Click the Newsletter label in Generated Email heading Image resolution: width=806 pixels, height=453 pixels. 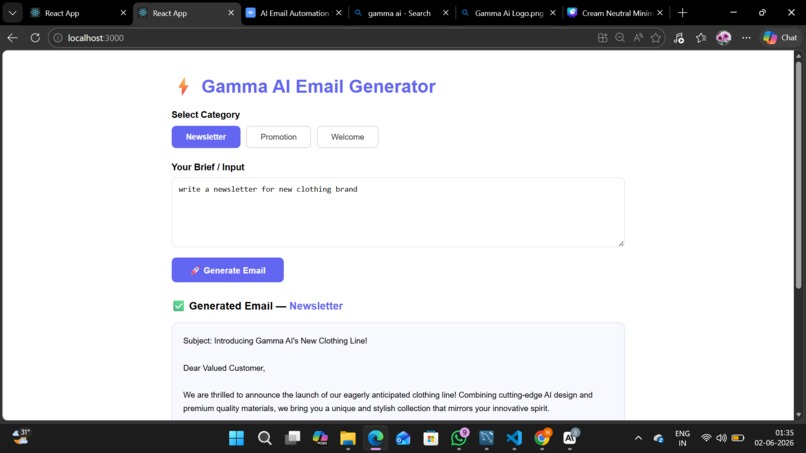[x=316, y=306]
